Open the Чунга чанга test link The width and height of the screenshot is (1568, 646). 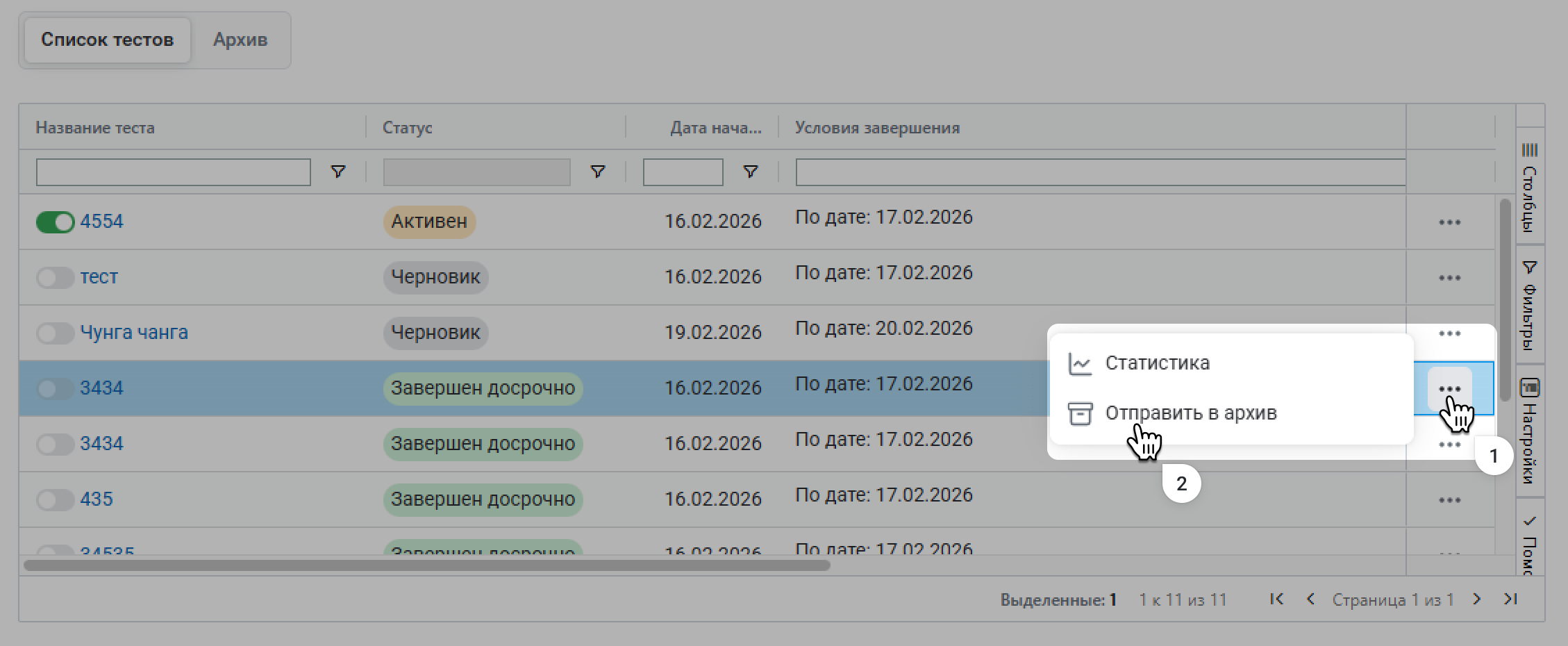[x=134, y=333]
